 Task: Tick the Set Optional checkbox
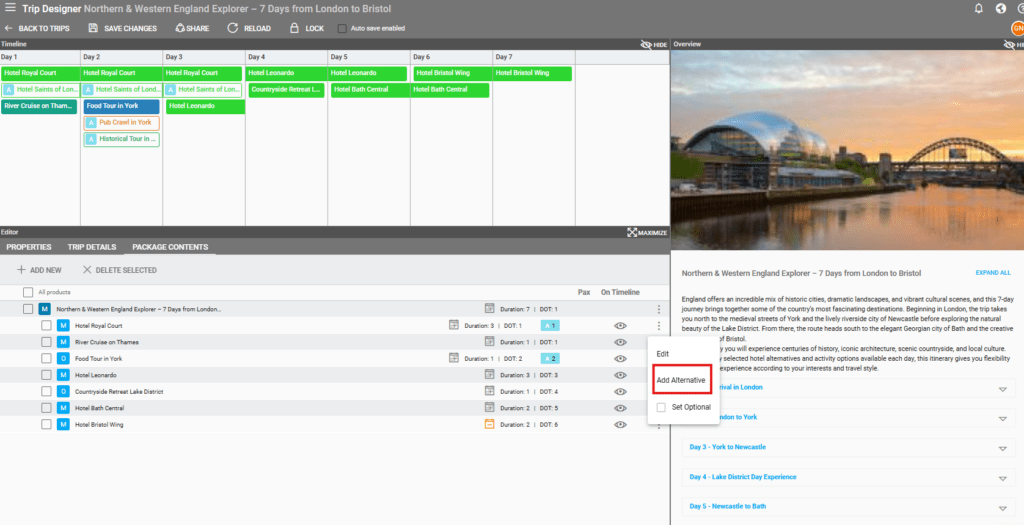pyautogui.click(x=661, y=407)
